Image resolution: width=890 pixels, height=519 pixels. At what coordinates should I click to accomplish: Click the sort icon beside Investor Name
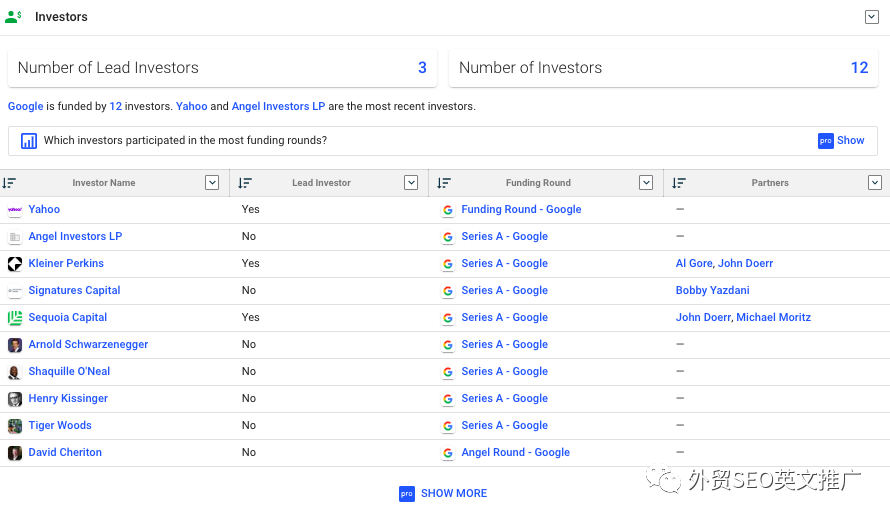click(x=9, y=183)
